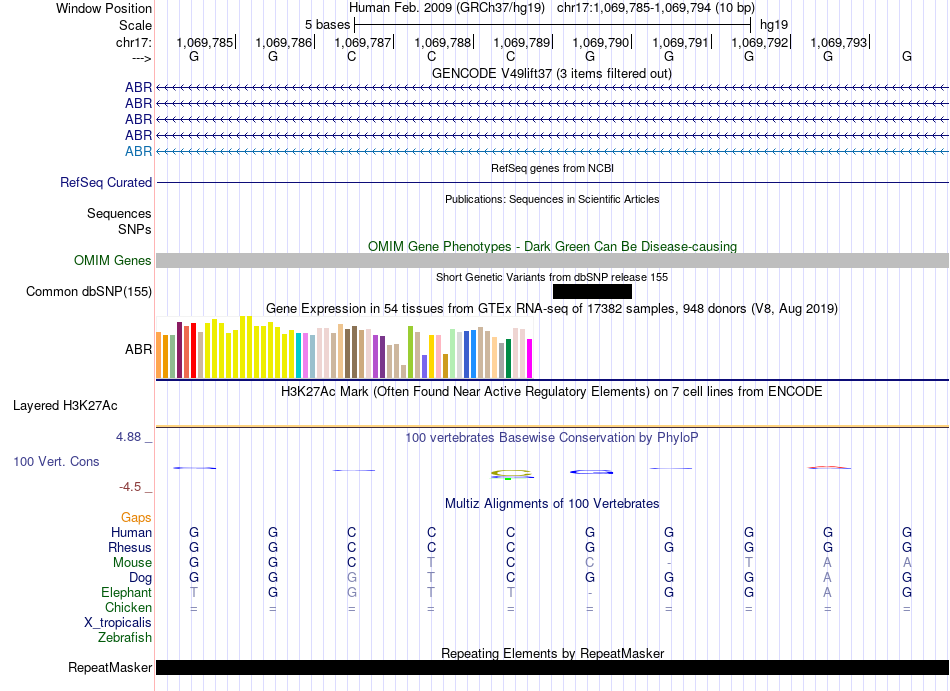This screenshot has width=950, height=691.
Task: Click the cyan bar in GTEx chart
Action: [x=299, y=355]
